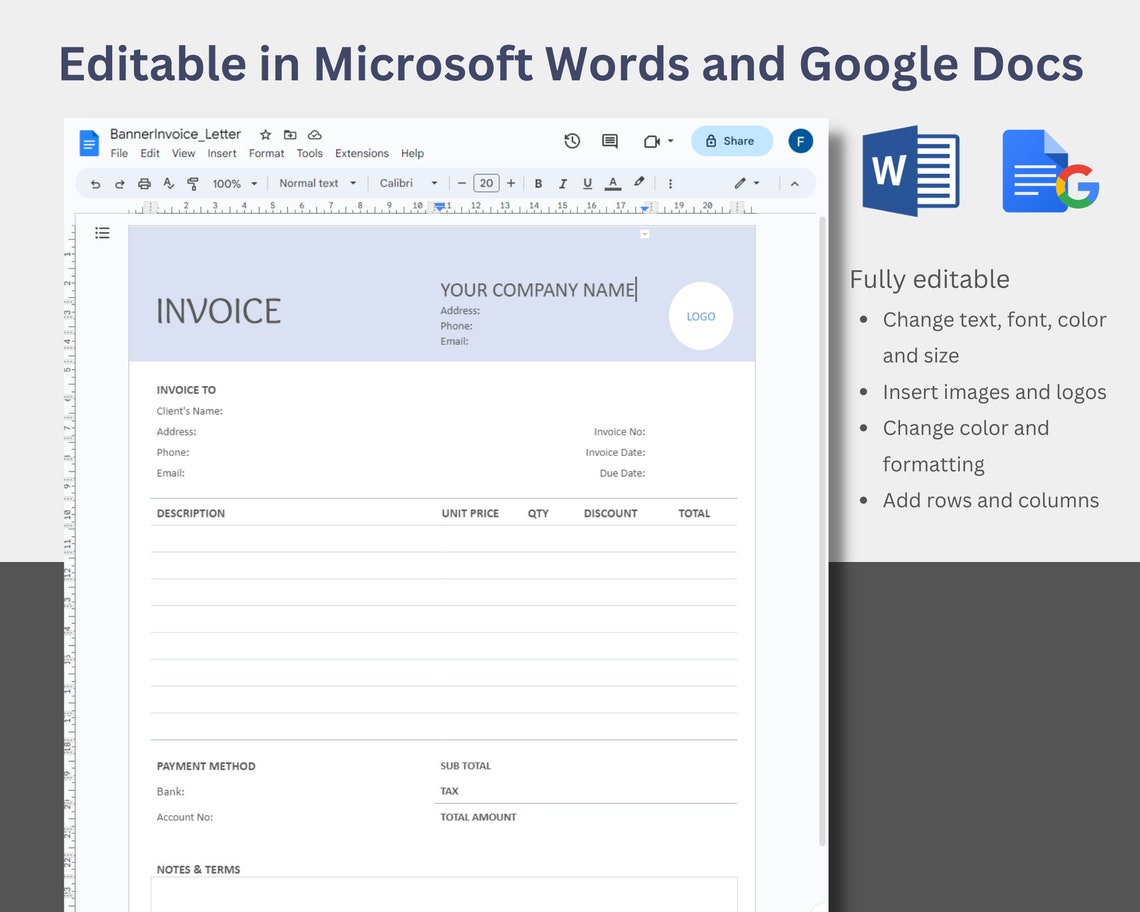Toggle Underline formatting

(x=587, y=183)
